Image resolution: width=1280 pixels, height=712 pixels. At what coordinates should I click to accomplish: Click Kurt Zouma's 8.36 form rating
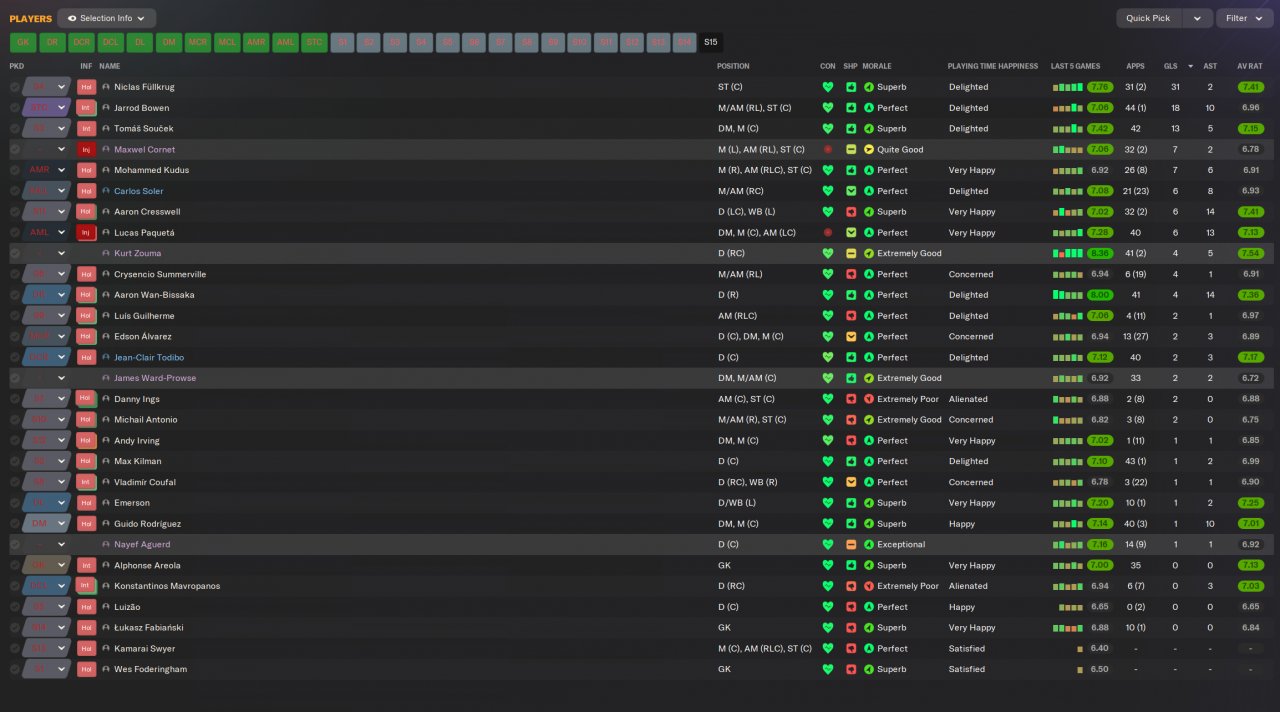click(x=1100, y=254)
